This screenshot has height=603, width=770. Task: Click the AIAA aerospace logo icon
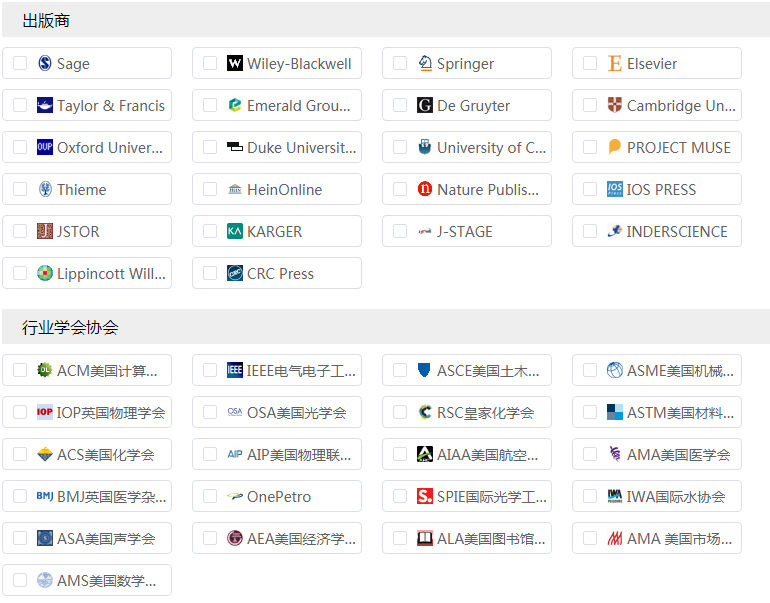425,454
